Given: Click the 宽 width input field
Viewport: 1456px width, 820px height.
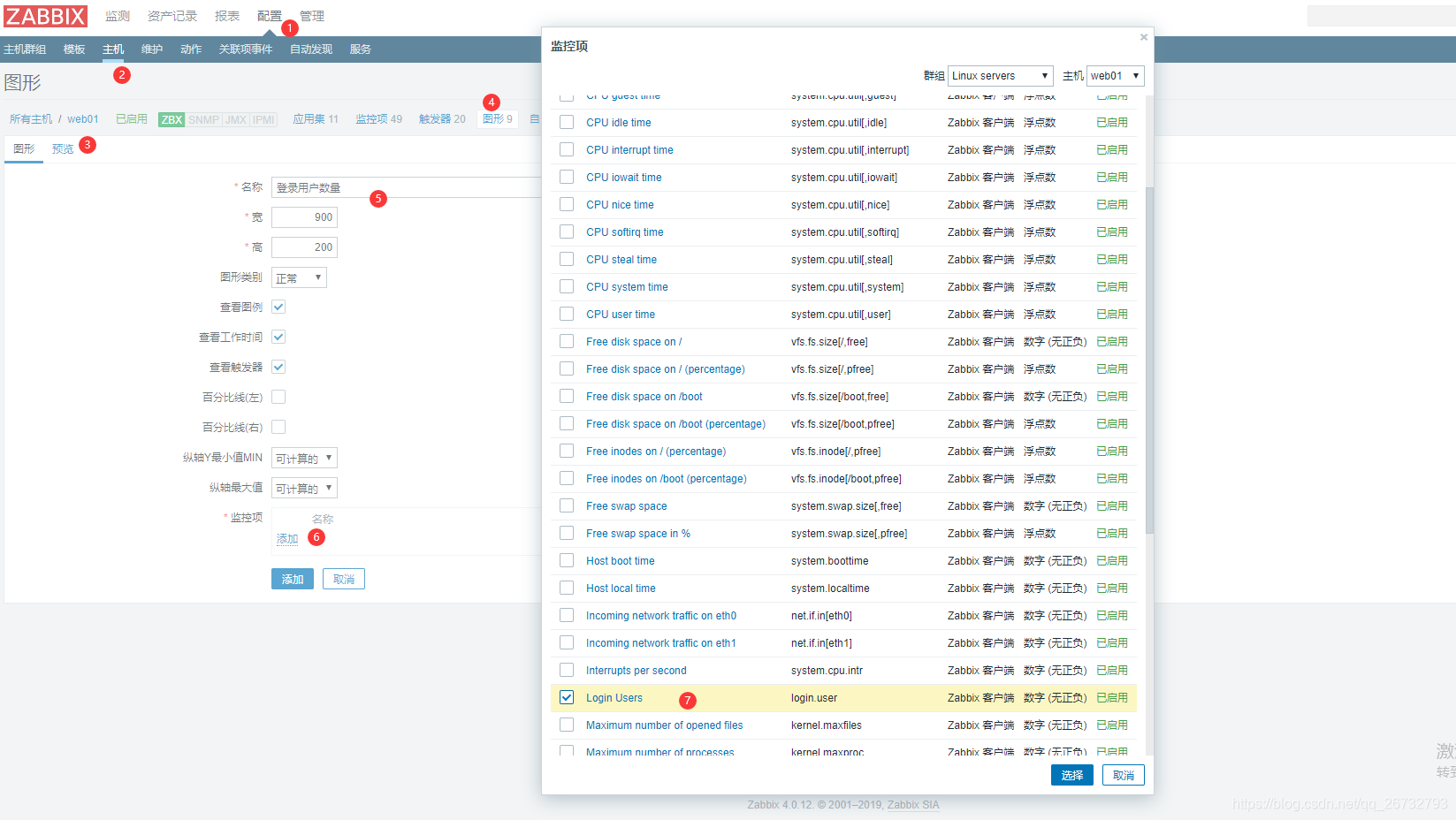Looking at the screenshot, I should (304, 217).
